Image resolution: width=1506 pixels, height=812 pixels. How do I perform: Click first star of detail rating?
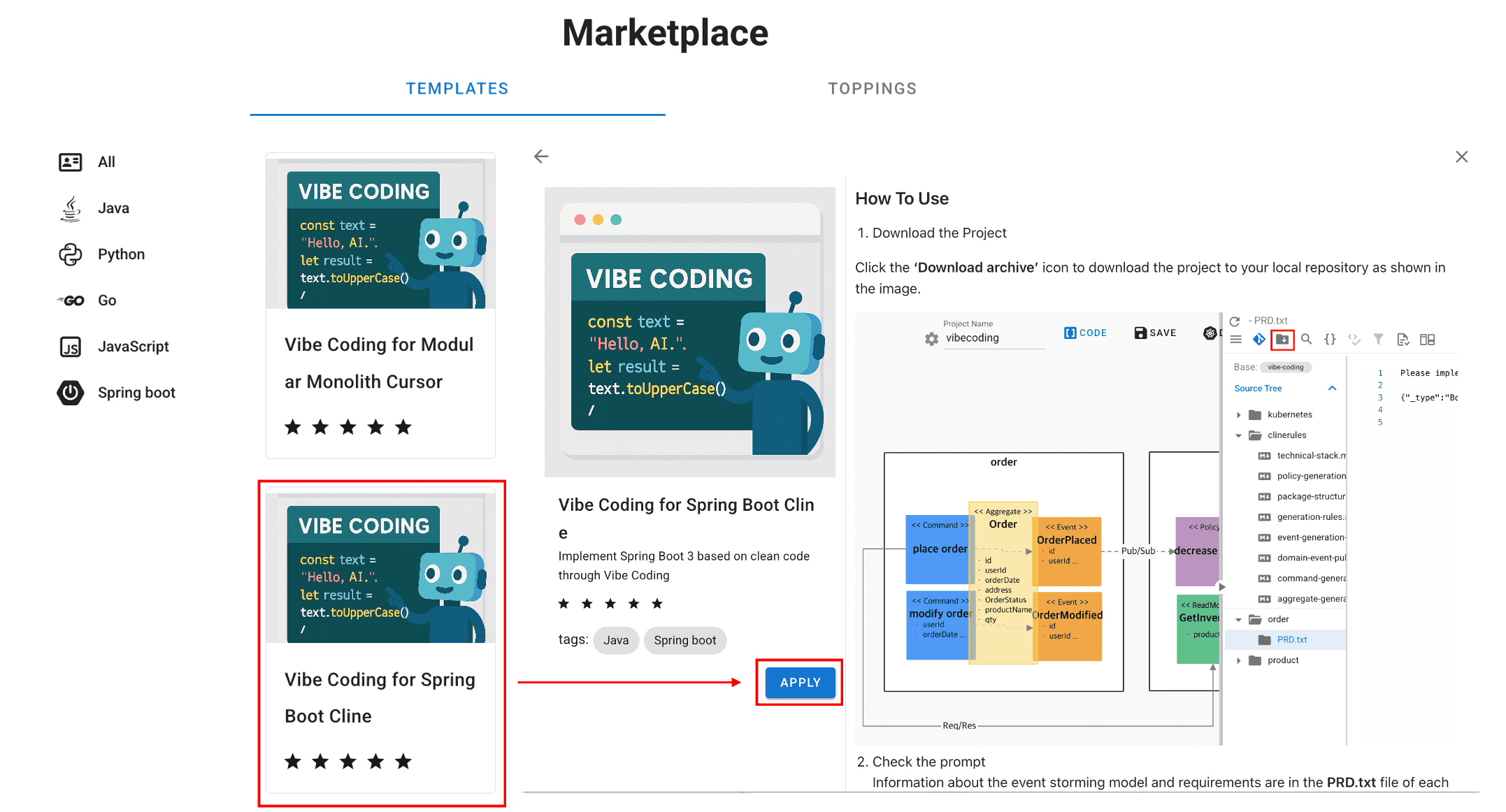coord(564,604)
